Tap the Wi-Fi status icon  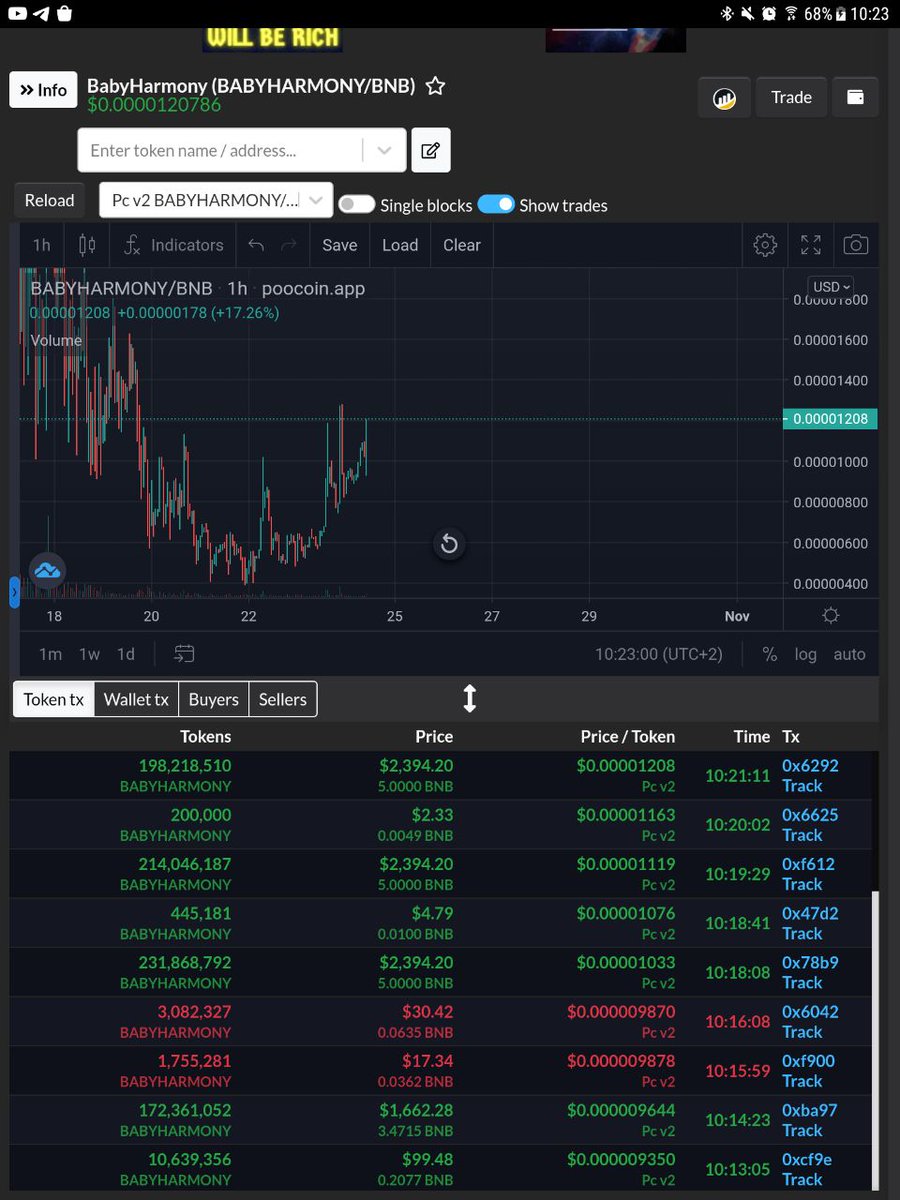(x=790, y=13)
